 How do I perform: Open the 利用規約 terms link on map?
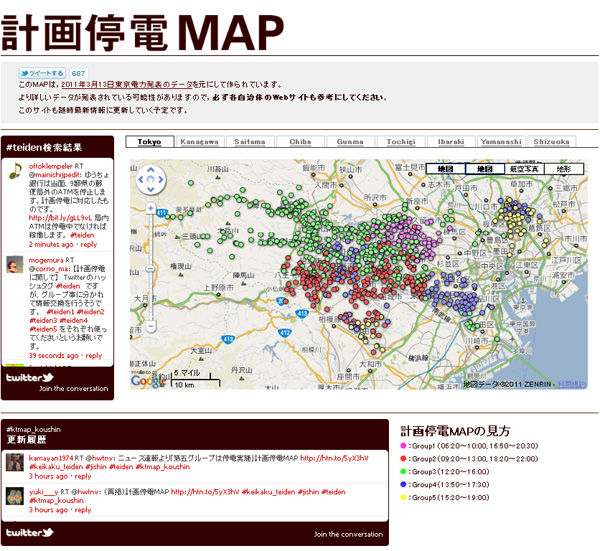point(571,384)
